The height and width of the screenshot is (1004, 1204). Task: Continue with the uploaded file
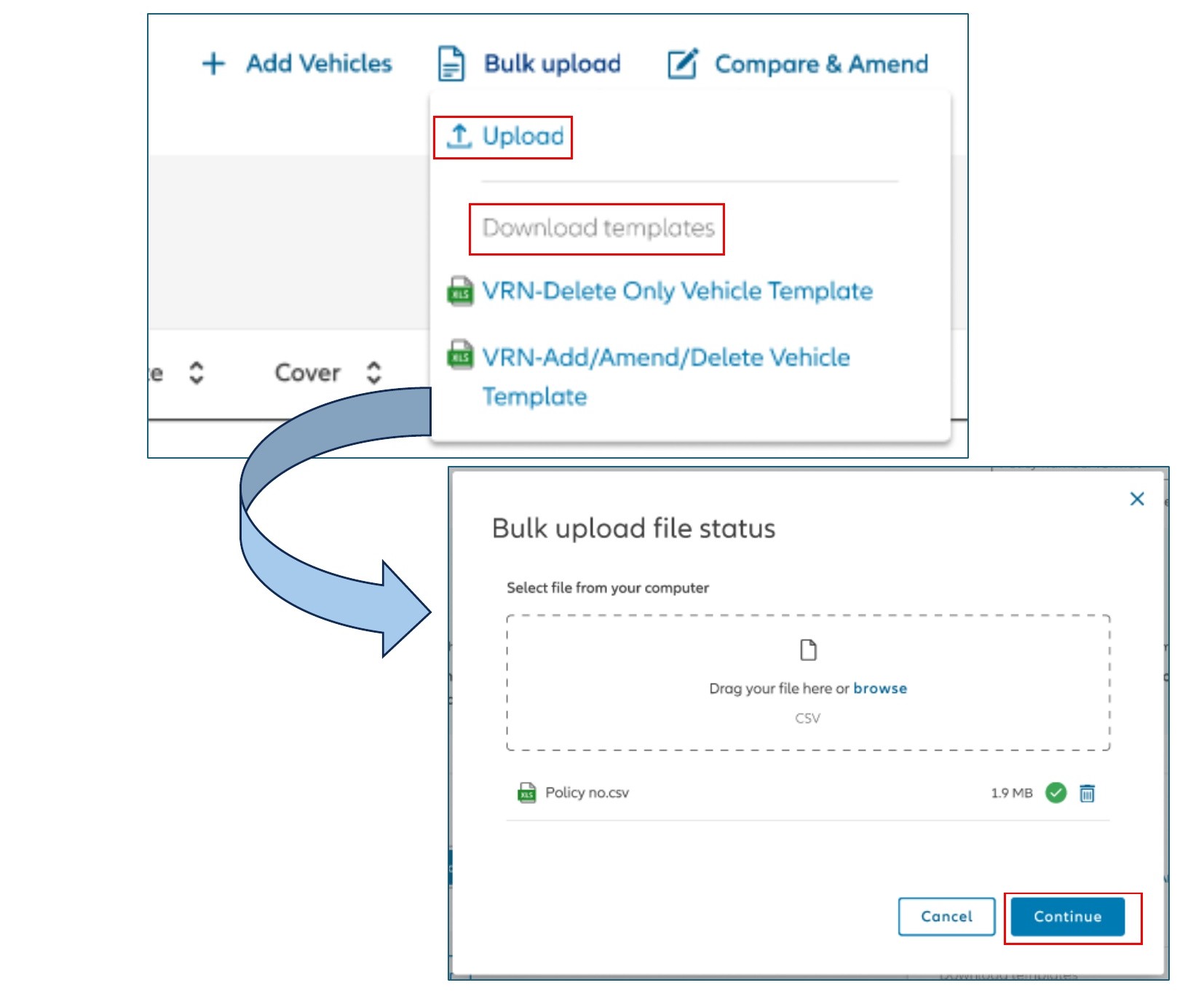point(1068,917)
